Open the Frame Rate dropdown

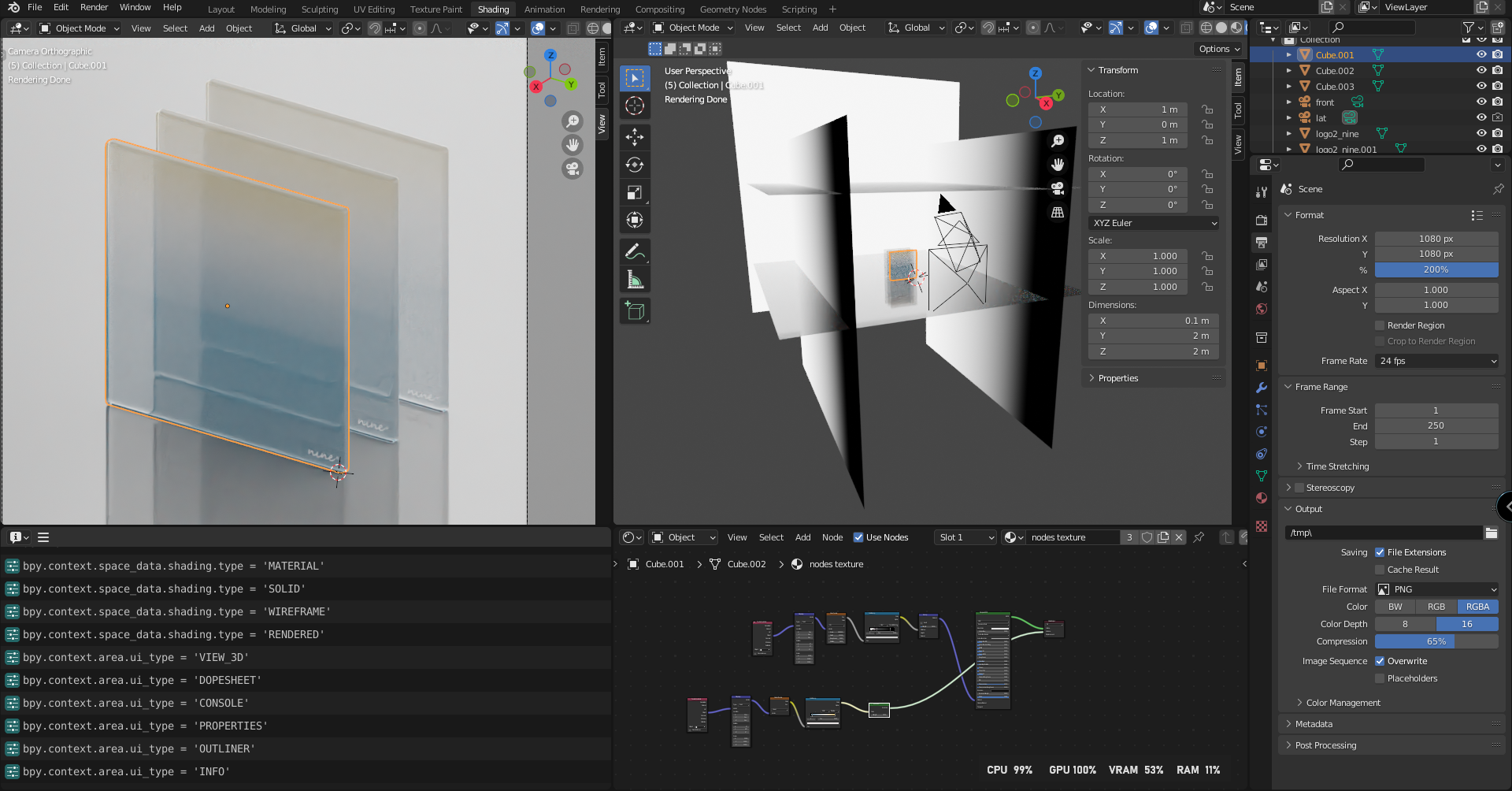(1436, 361)
